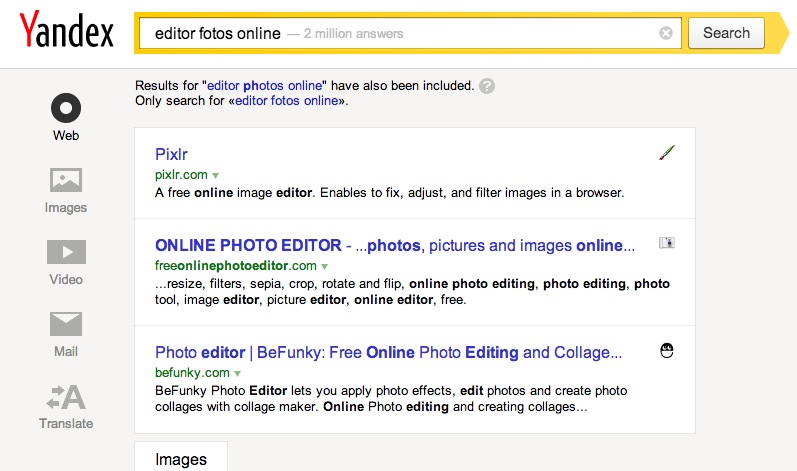Open the Mail envelope icon
This screenshot has height=471, width=797.
click(66, 324)
